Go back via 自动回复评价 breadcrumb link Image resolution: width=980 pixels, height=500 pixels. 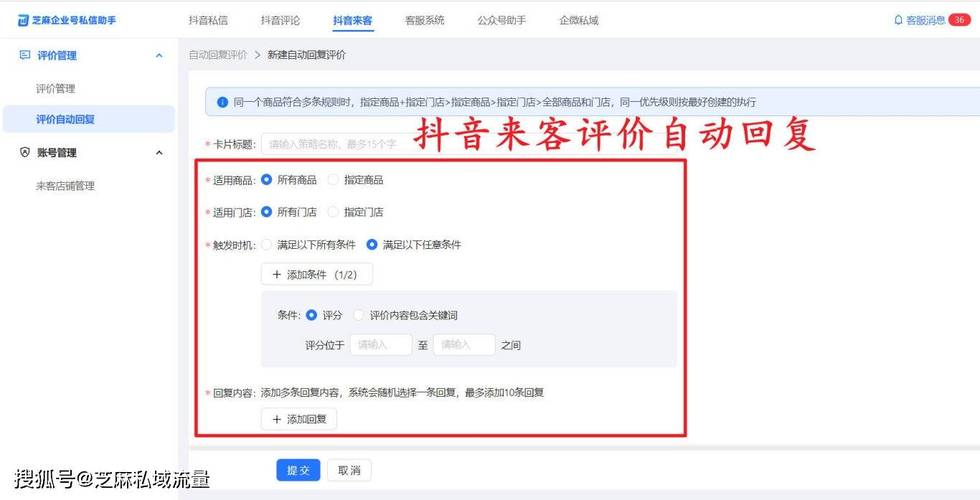coord(218,55)
